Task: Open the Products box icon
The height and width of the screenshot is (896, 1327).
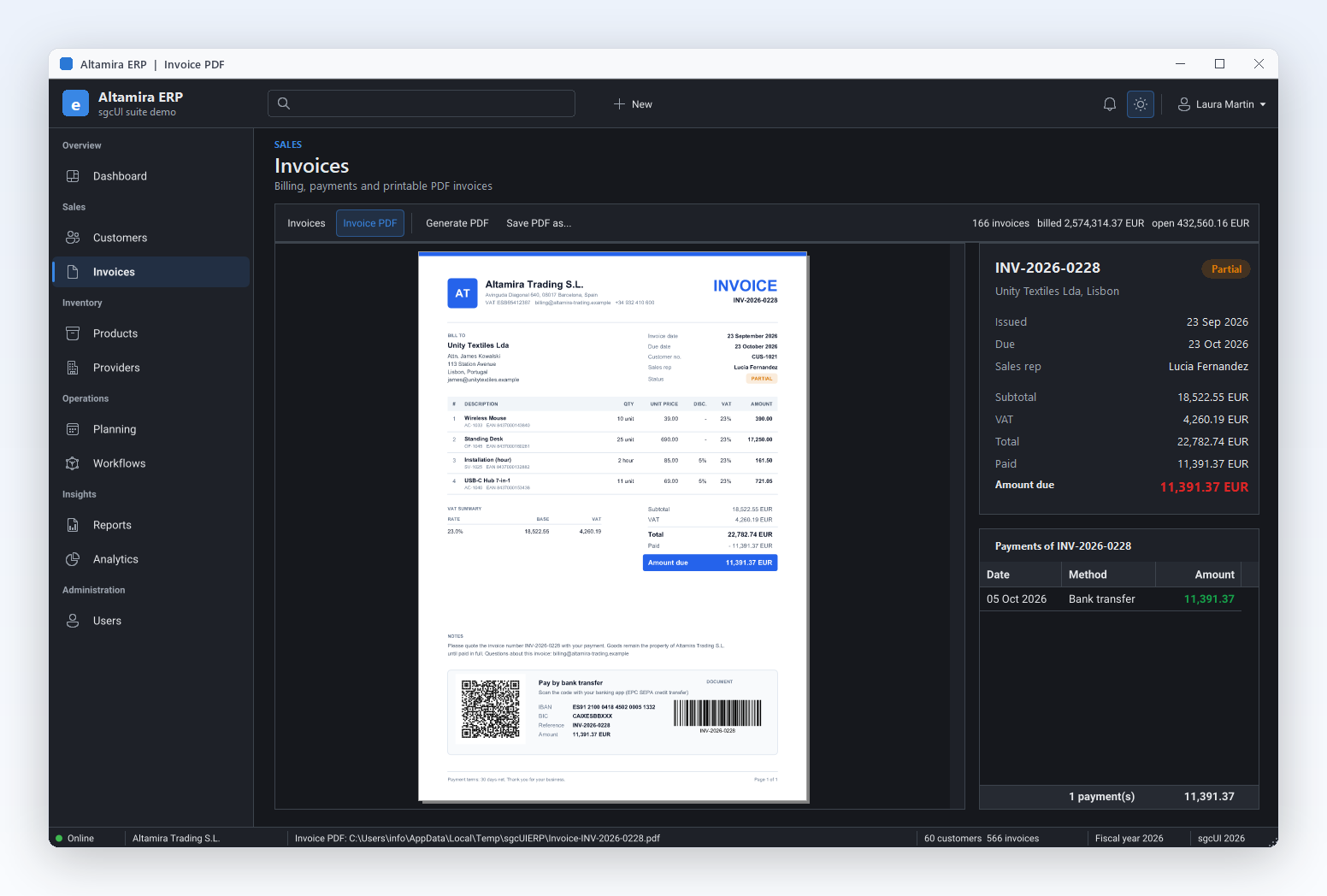Action: point(73,333)
